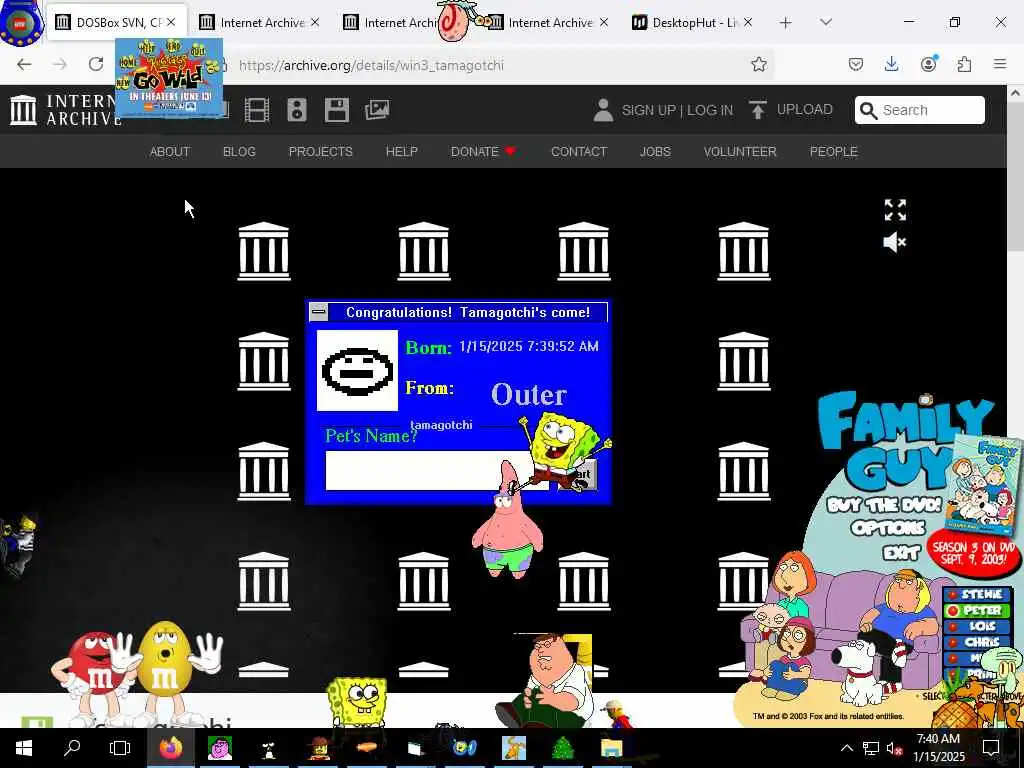Click the Lego cowboy taskbar icon
The width and height of the screenshot is (1024, 768).
pos(318,748)
